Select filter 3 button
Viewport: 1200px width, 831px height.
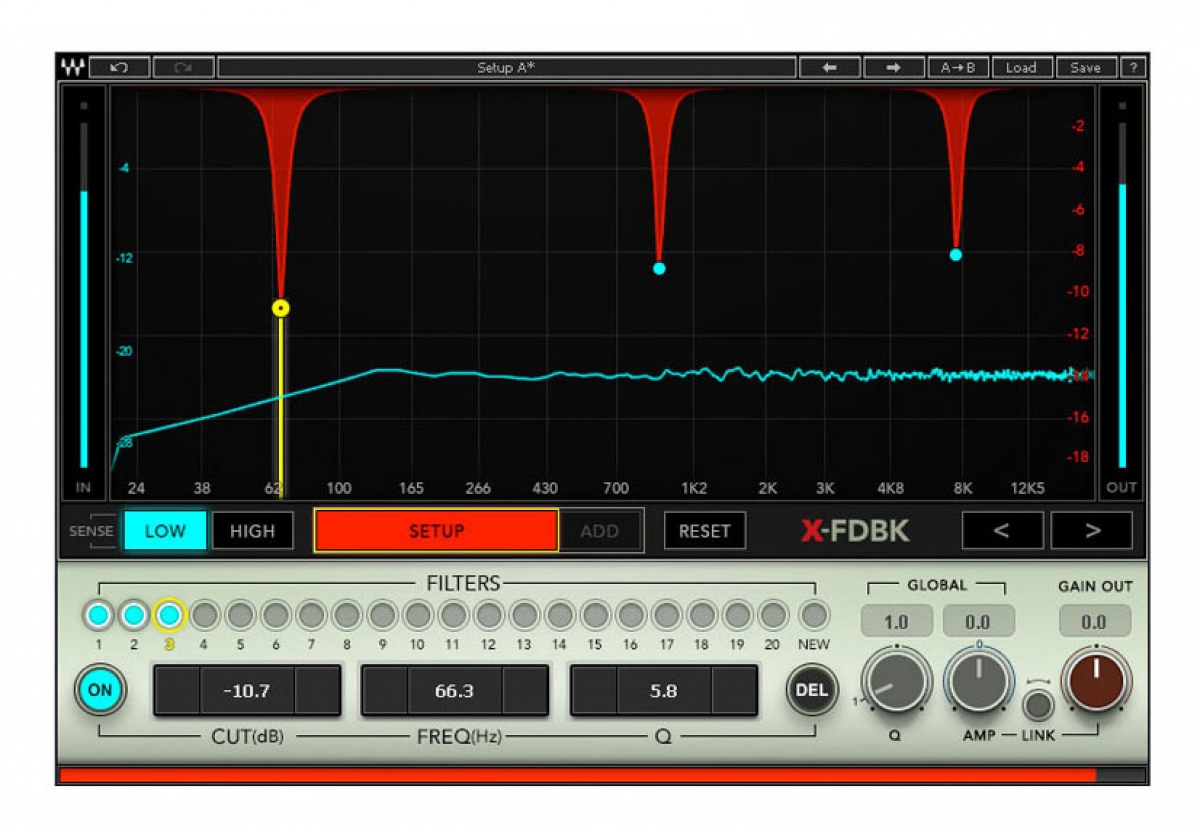(169, 615)
